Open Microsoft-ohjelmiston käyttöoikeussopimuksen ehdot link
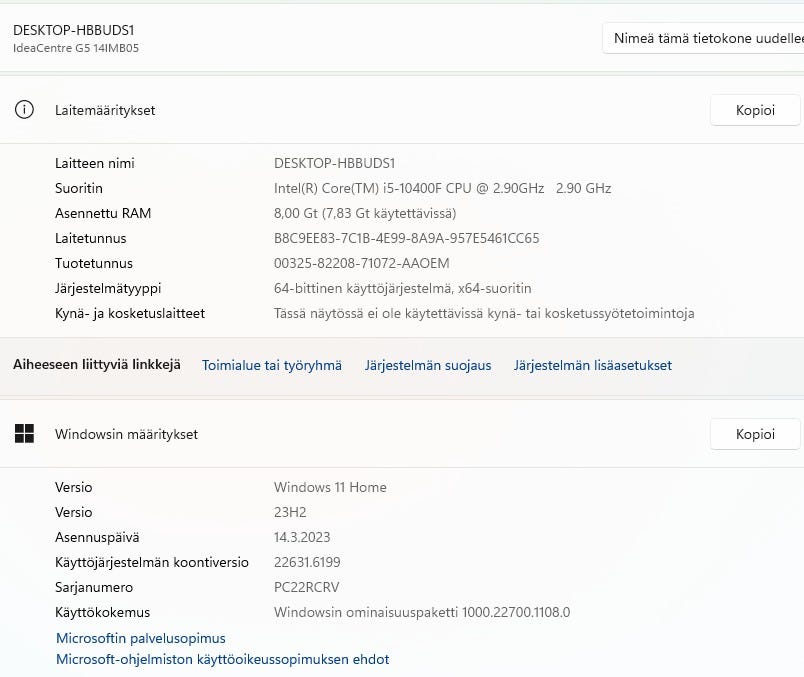Screen dimensions: 804x677 click(x=222, y=659)
